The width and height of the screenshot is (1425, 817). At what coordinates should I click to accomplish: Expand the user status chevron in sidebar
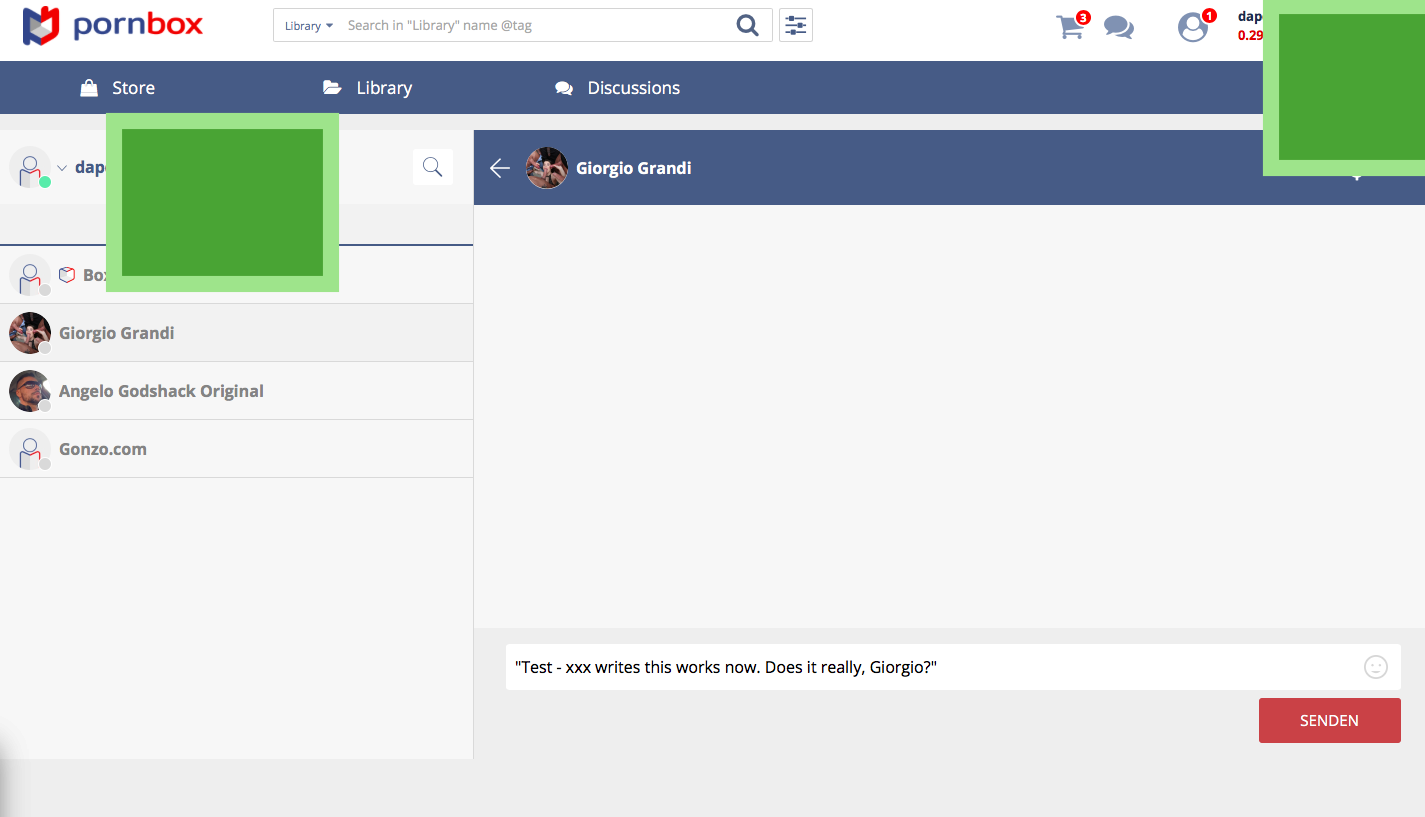(x=62, y=168)
